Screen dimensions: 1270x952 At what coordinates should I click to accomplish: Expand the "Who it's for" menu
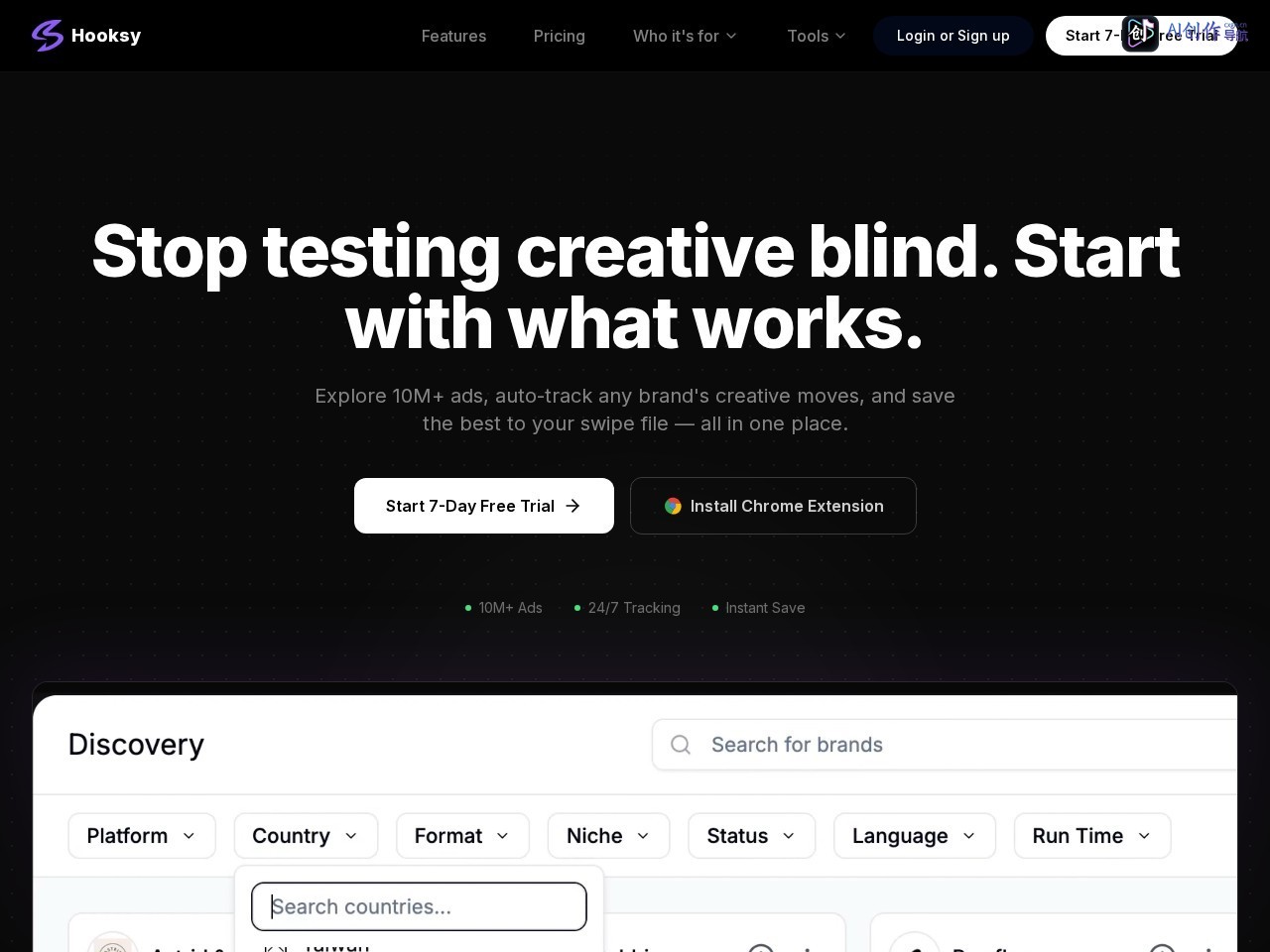point(686,36)
